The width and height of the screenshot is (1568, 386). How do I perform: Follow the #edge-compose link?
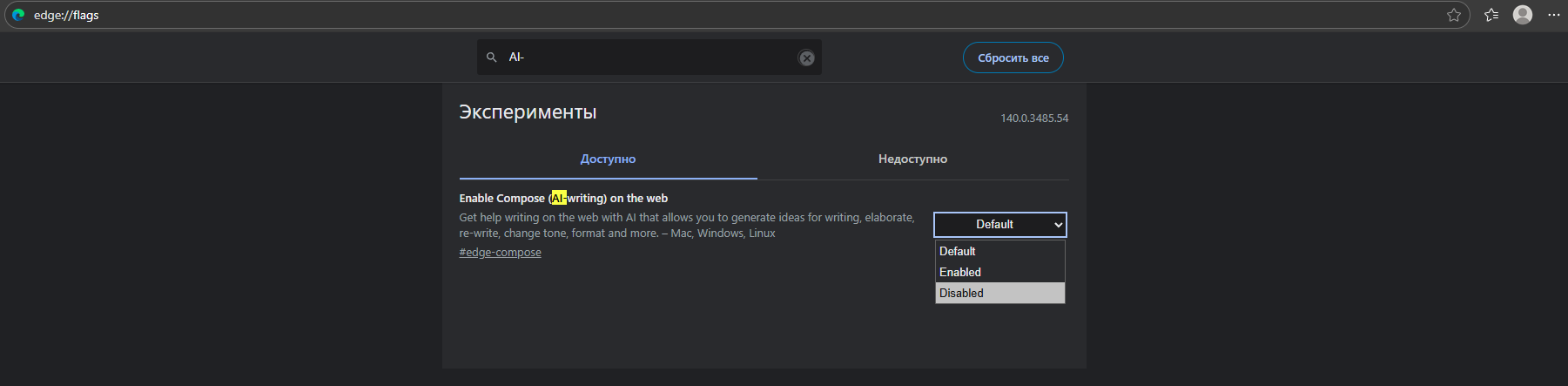coord(500,253)
